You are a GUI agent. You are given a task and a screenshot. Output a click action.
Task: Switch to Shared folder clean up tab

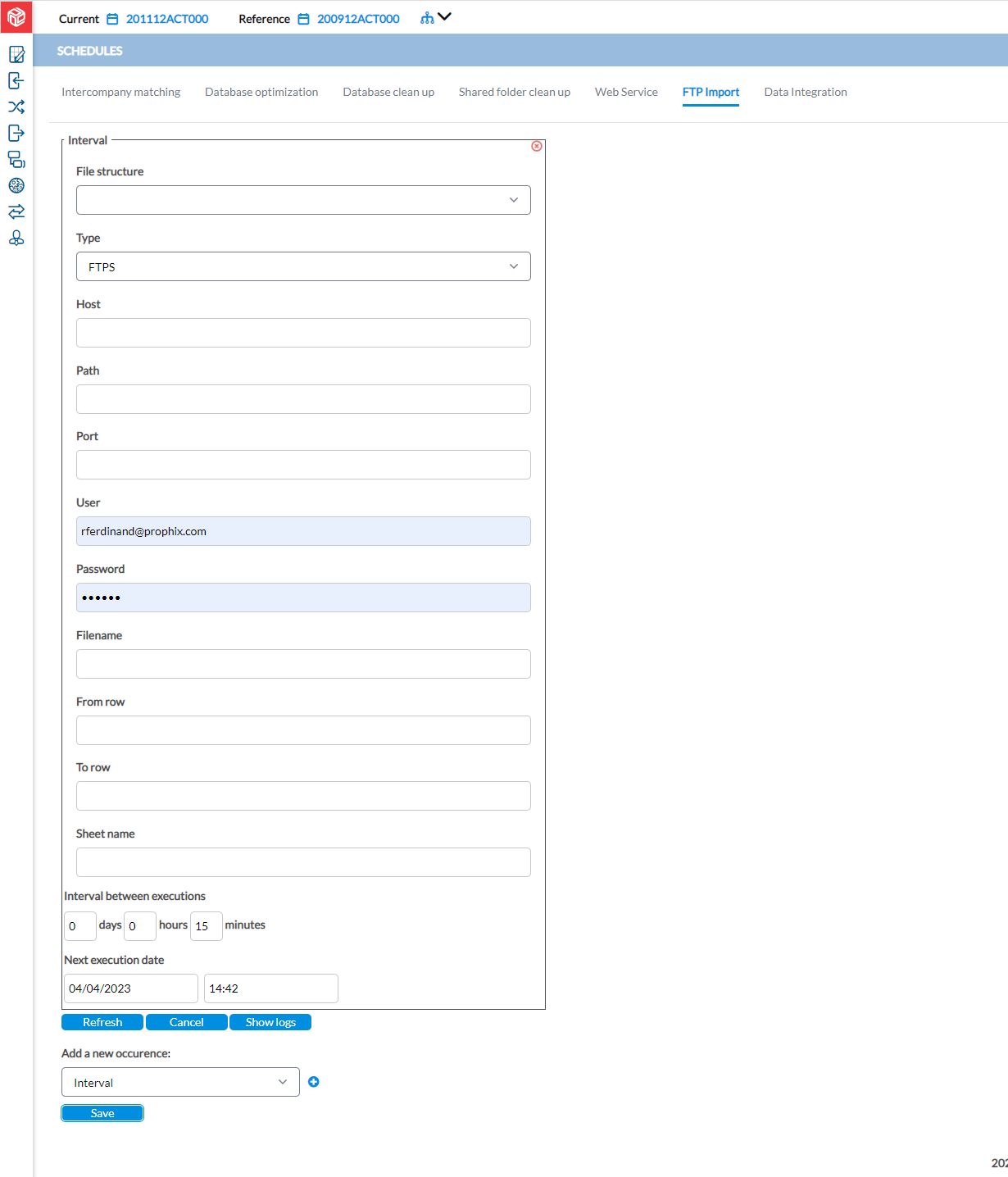click(515, 92)
